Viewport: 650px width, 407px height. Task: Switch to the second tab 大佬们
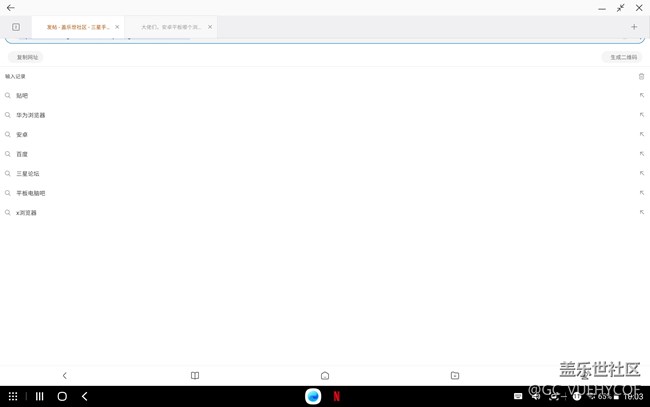[x=170, y=27]
